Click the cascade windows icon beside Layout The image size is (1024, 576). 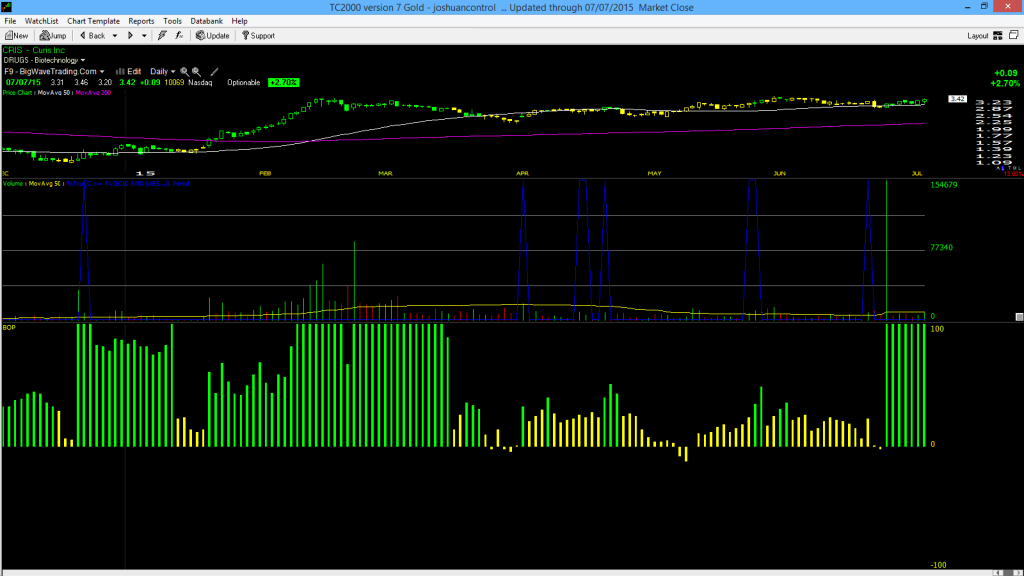(x=1014, y=35)
